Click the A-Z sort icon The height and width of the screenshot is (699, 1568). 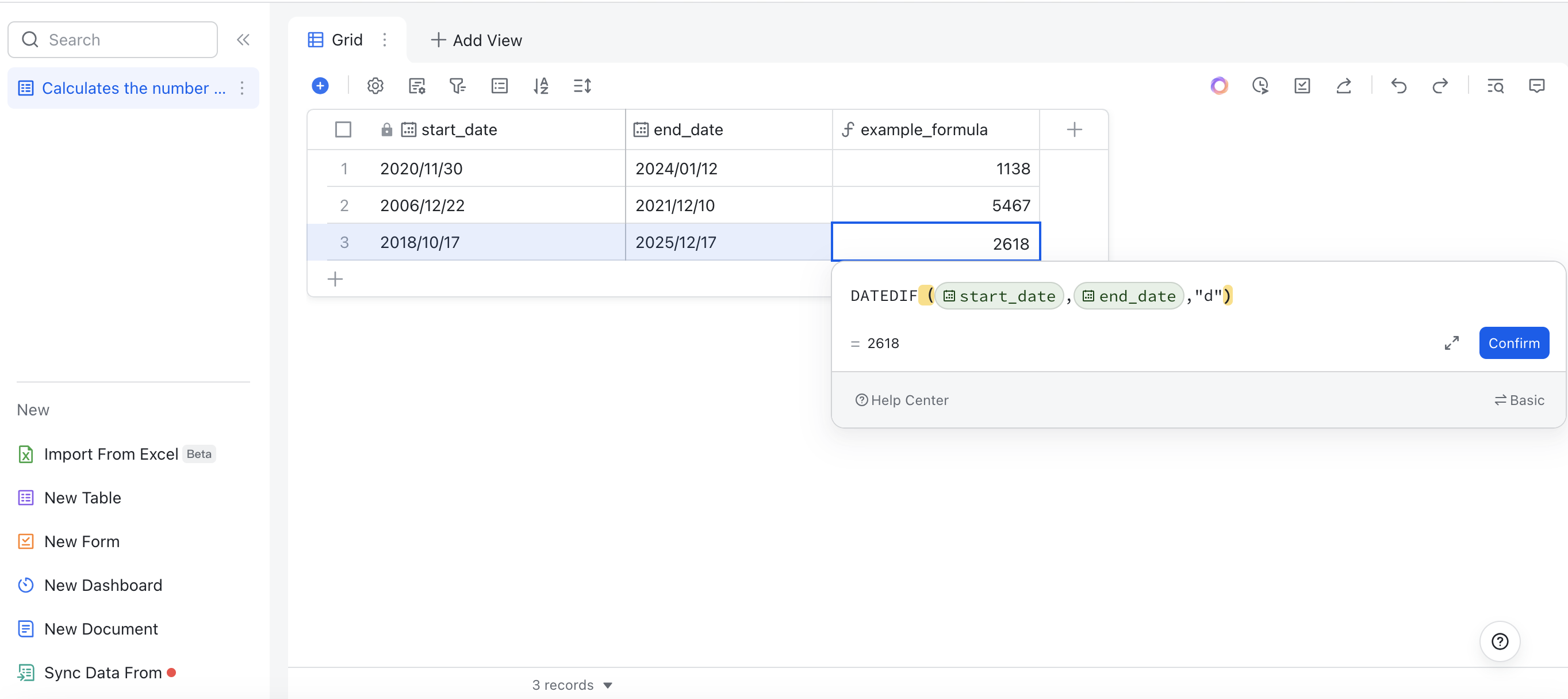click(540, 86)
